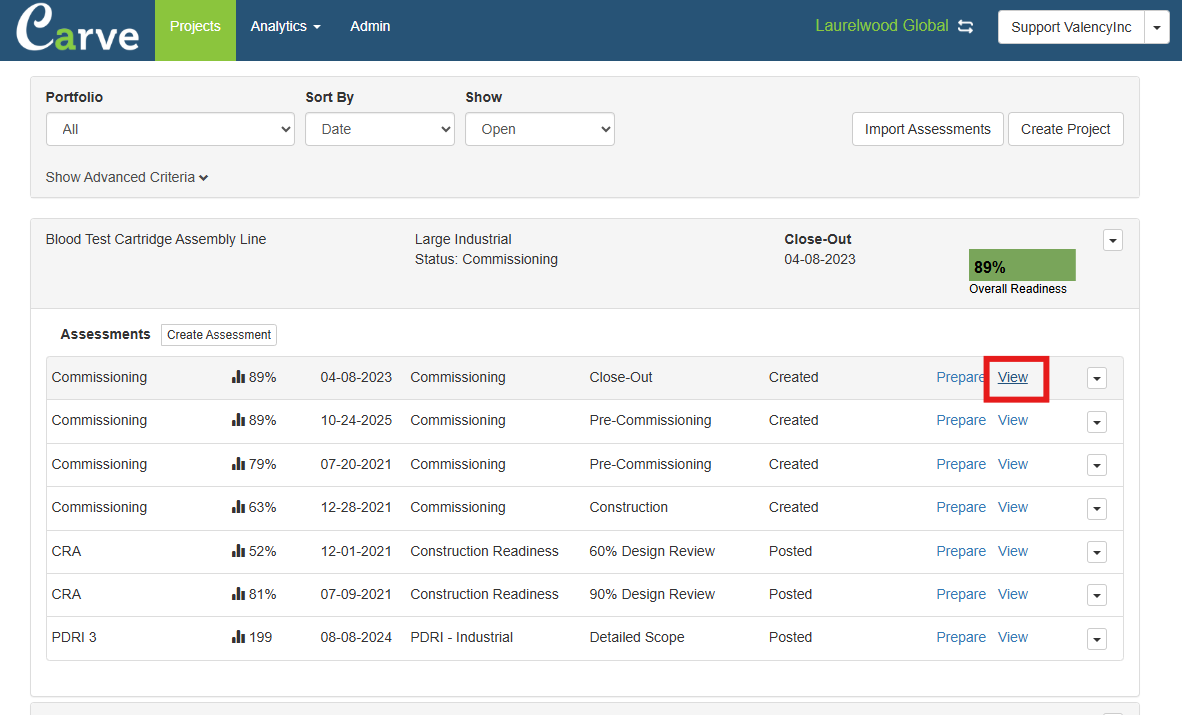The height and width of the screenshot is (715, 1182).
Task: Open the Portfolio dropdown
Action: tap(170, 129)
